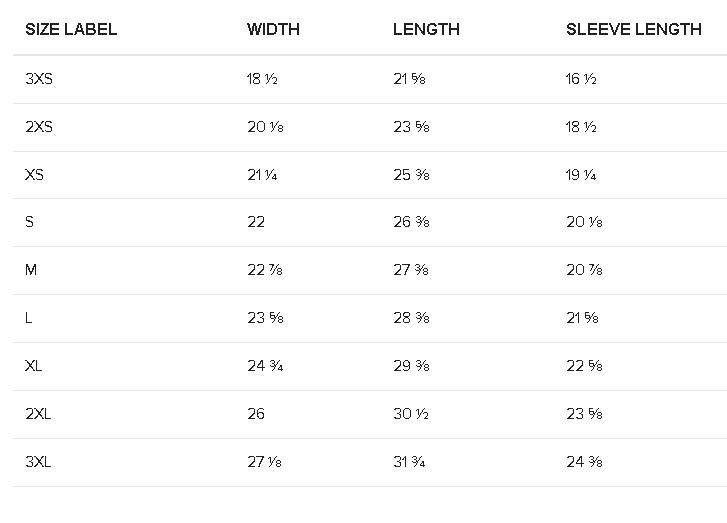
Task: Select the XL size row label
Action: (x=33, y=366)
